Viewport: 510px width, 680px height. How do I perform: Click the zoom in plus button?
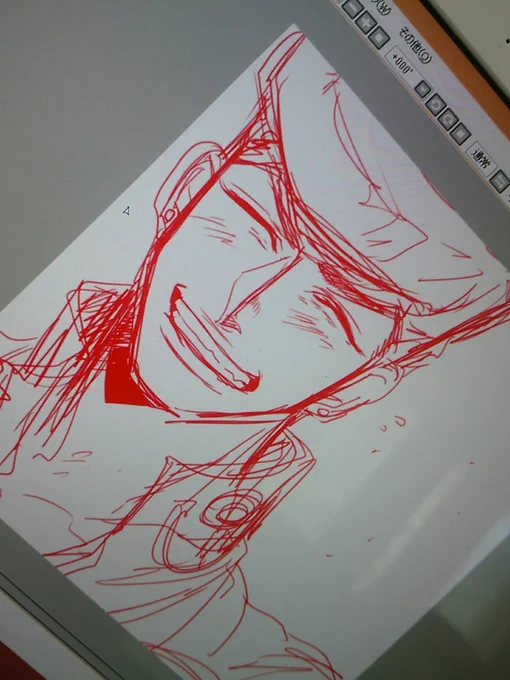[x=366, y=23]
